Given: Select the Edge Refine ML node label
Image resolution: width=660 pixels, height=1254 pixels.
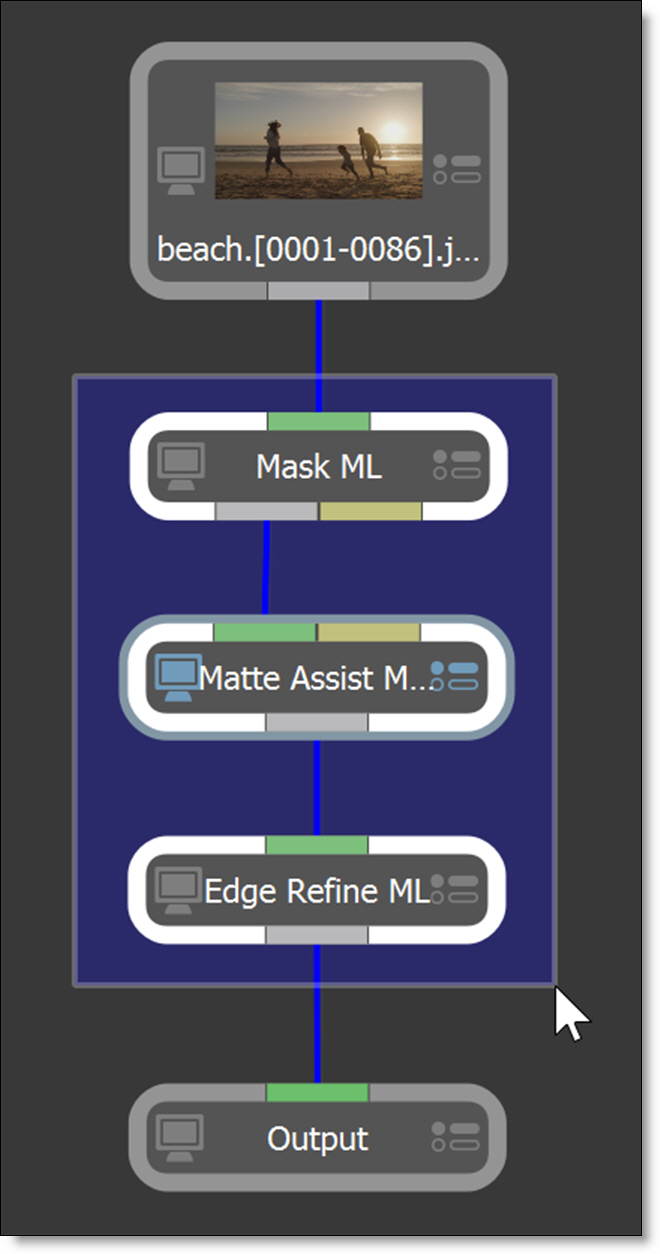Looking at the screenshot, I should (316, 890).
